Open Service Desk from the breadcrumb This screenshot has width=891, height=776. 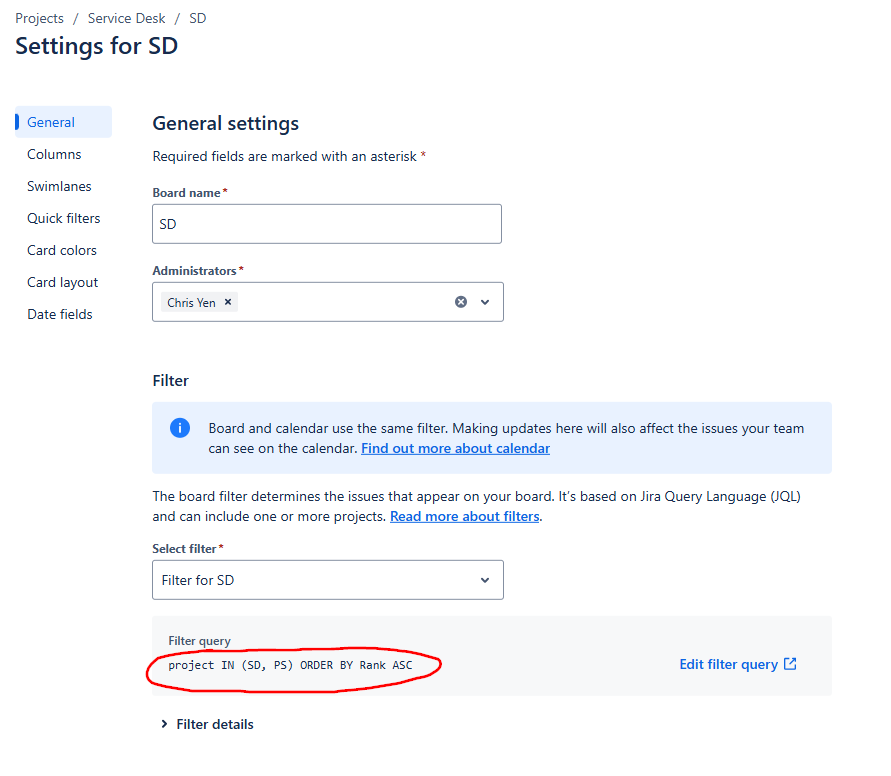(x=126, y=17)
